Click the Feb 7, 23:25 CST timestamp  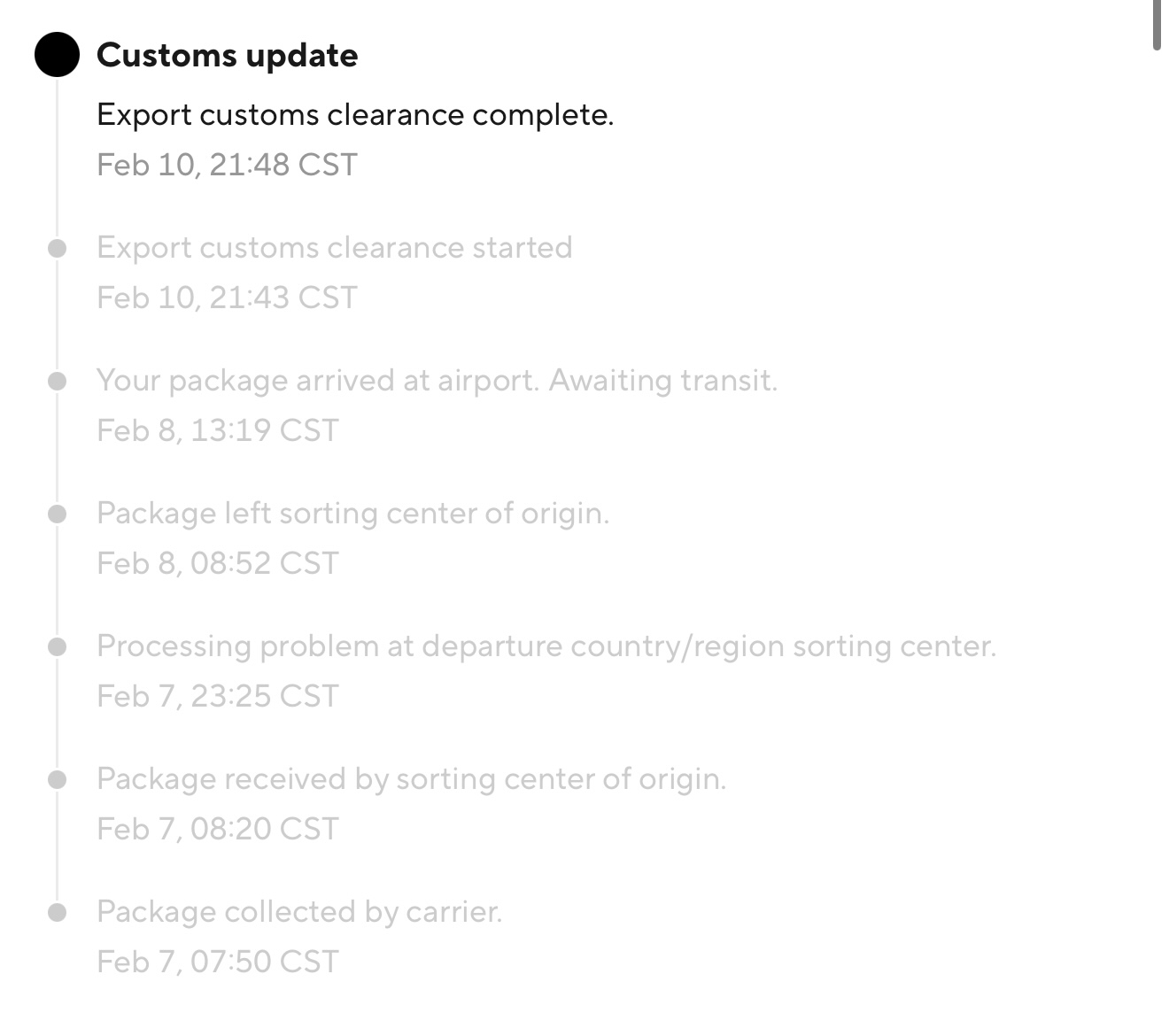click(x=218, y=696)
